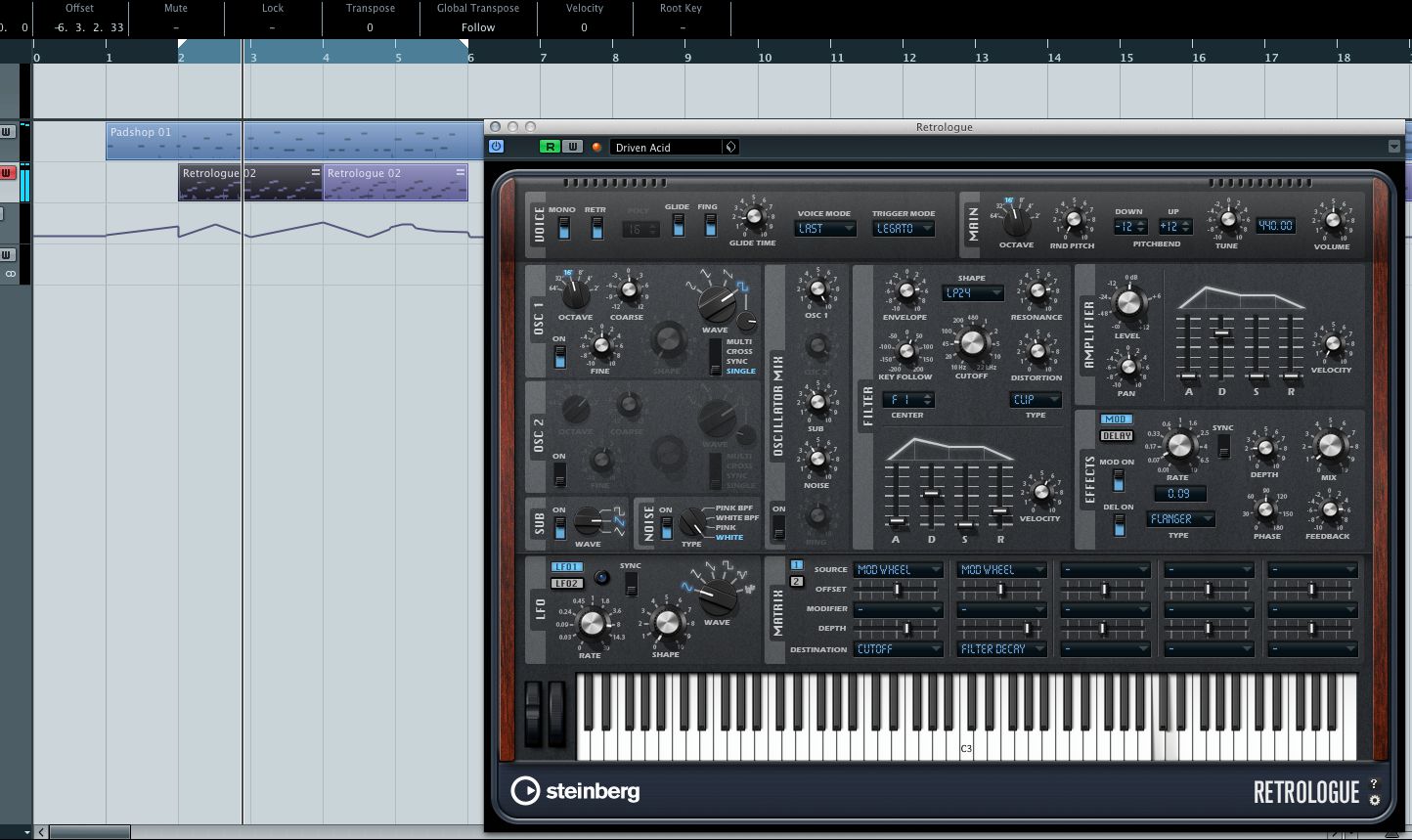Turn off the Retrologue plugin power button
Screen dimensions: 1412x840
pos(496,147)
